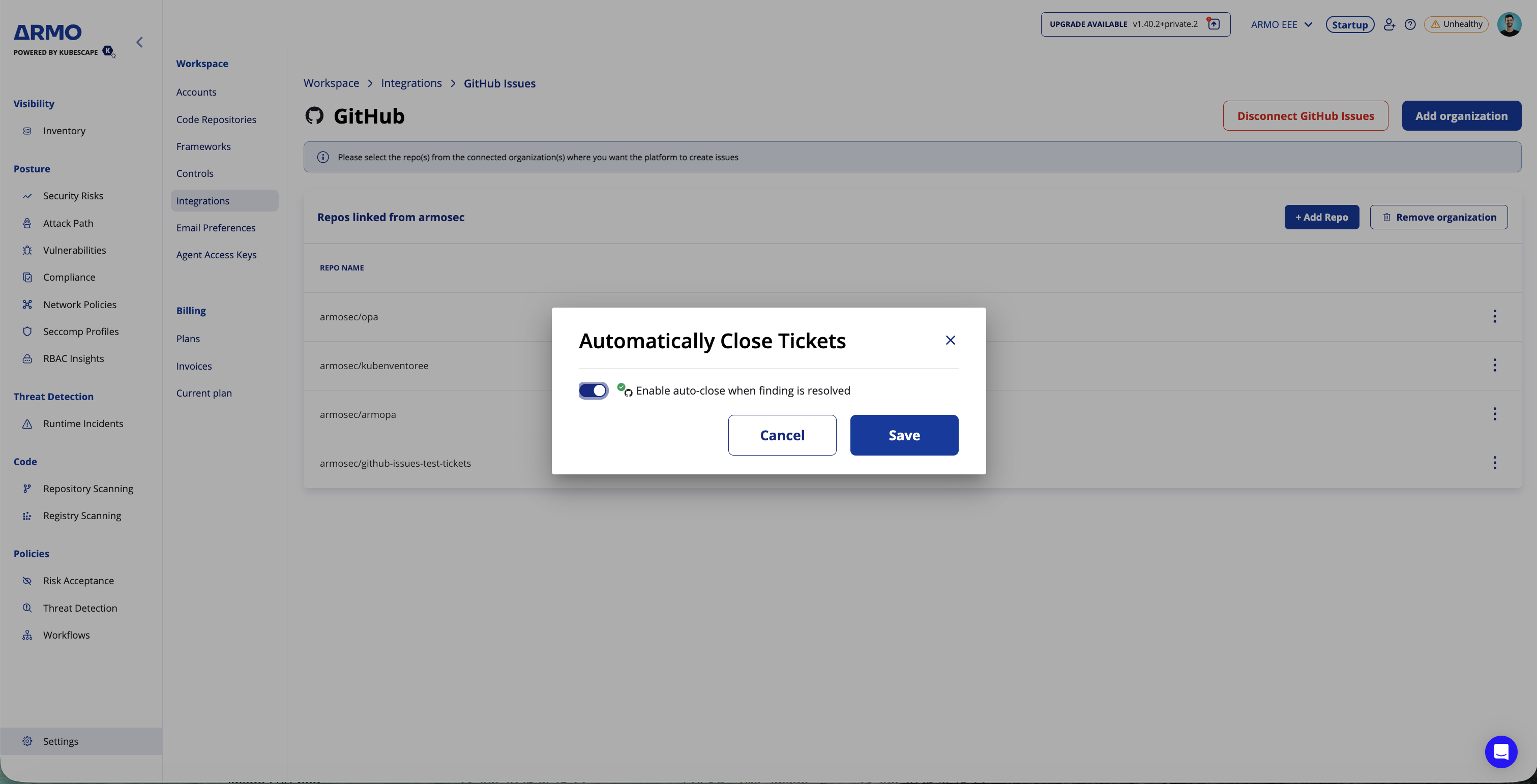Click the Workflows icon

coord(27,636)
